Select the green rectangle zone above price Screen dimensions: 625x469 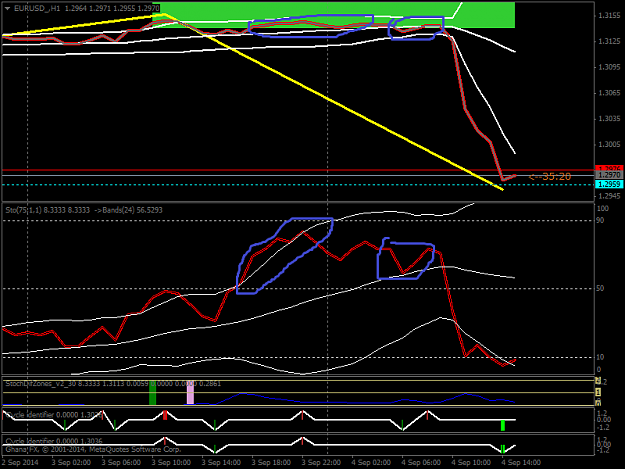[333, 15]
